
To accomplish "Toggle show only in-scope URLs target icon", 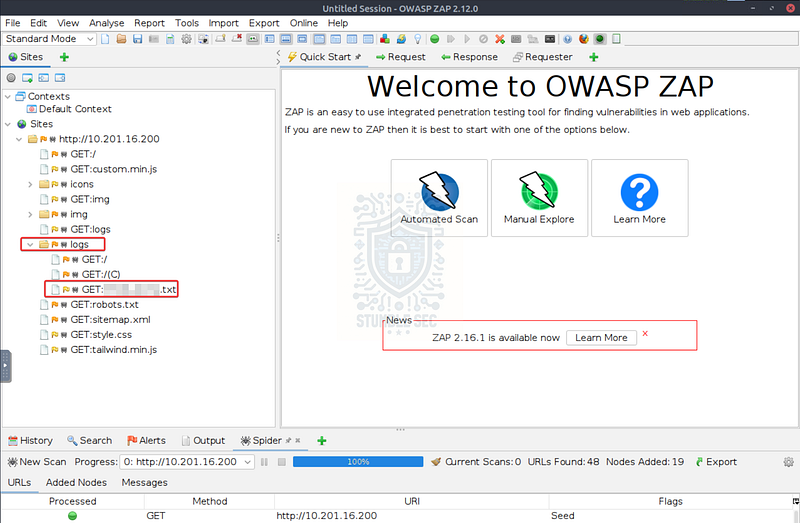I will click(x=11, y=78).
